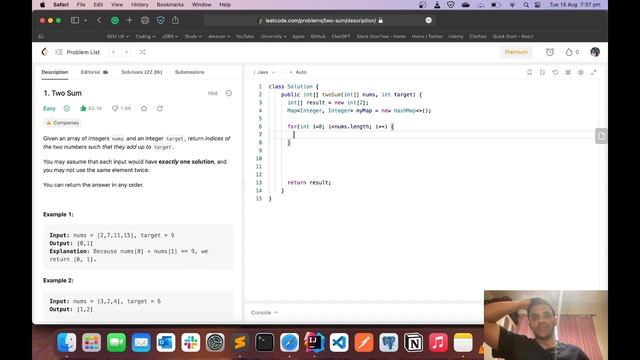Image resolution: width=640 pixels, height=360 pixels.
Task: Click the green Grammarly extension icon
Action: pyautogui.click(x=115, y=20)
